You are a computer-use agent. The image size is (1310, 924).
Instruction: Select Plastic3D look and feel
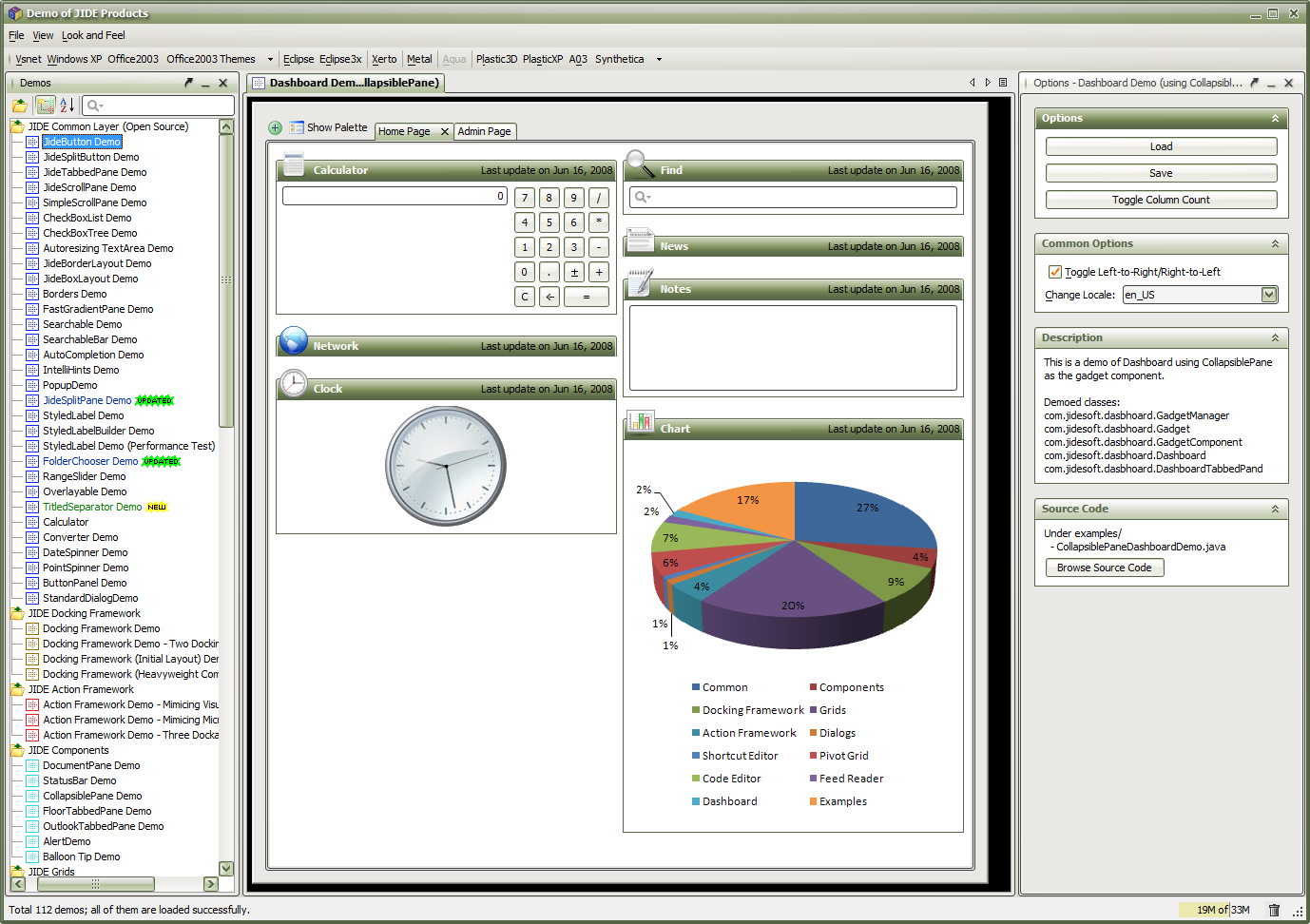click(x=496, y=59)
